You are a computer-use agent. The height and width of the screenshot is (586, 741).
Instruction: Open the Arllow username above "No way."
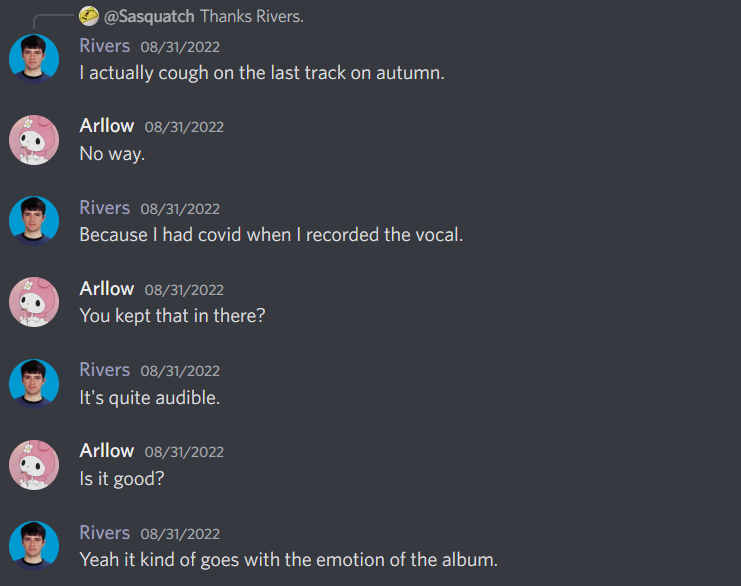pyautogui.click(x=106, y=126)
